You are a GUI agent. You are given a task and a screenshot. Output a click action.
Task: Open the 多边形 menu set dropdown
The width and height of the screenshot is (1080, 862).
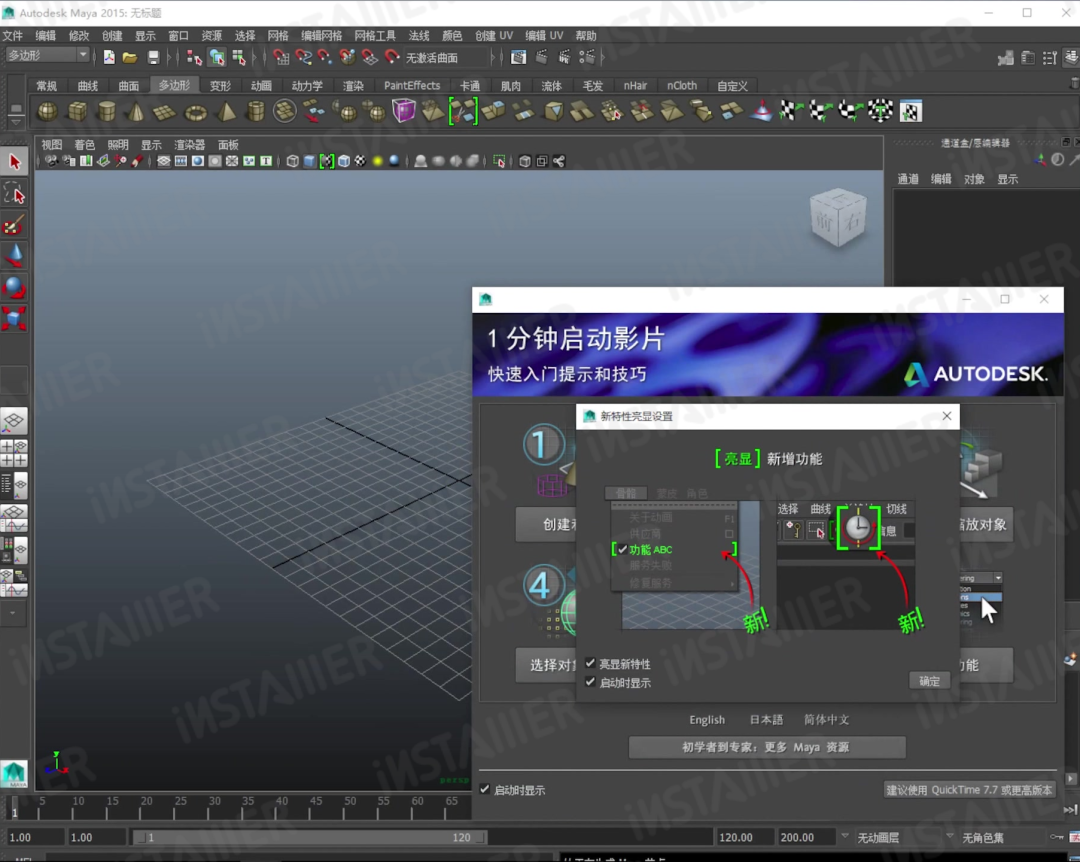[48, 55]
